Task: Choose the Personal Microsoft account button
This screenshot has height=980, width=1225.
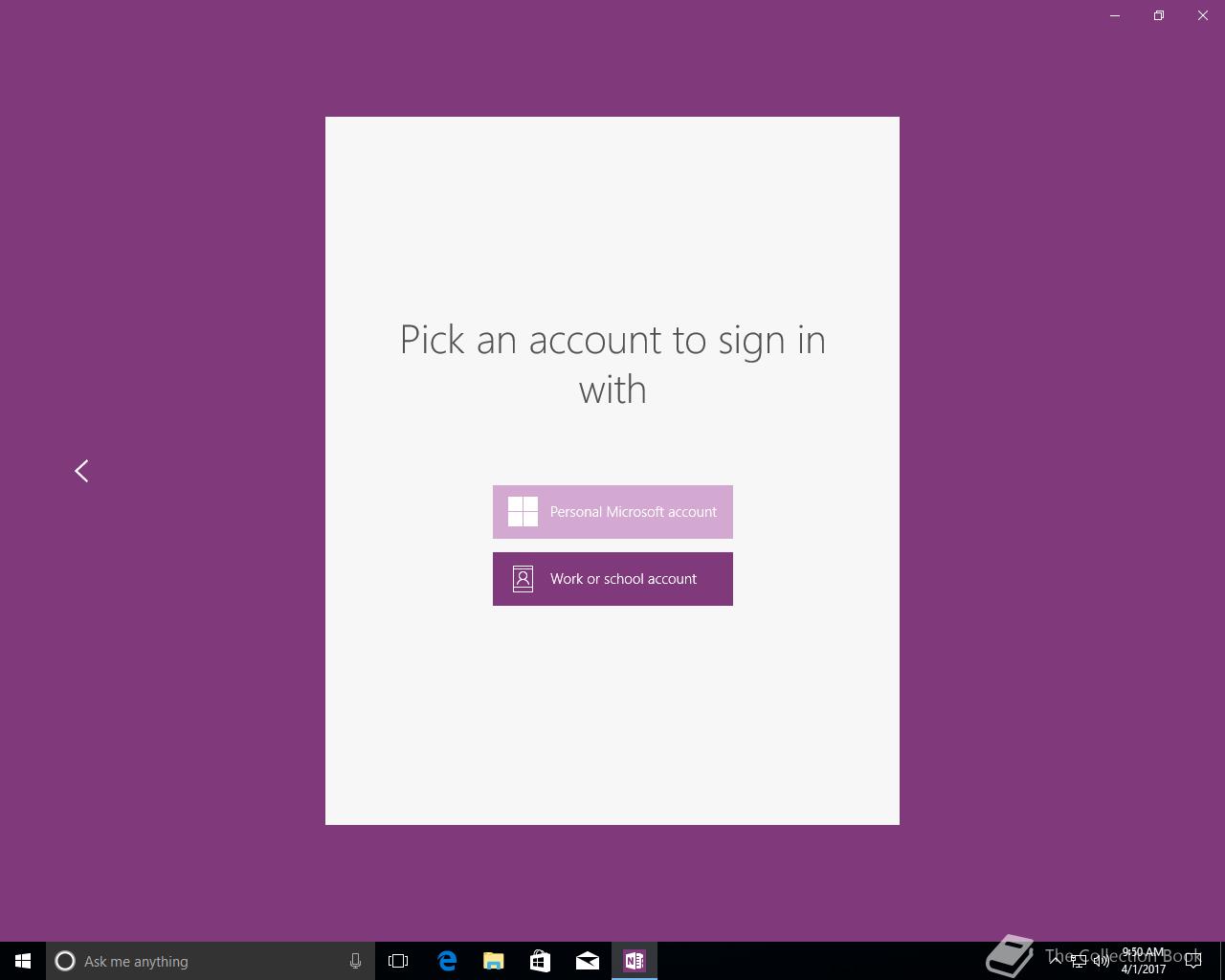Action: coord(612,512)
